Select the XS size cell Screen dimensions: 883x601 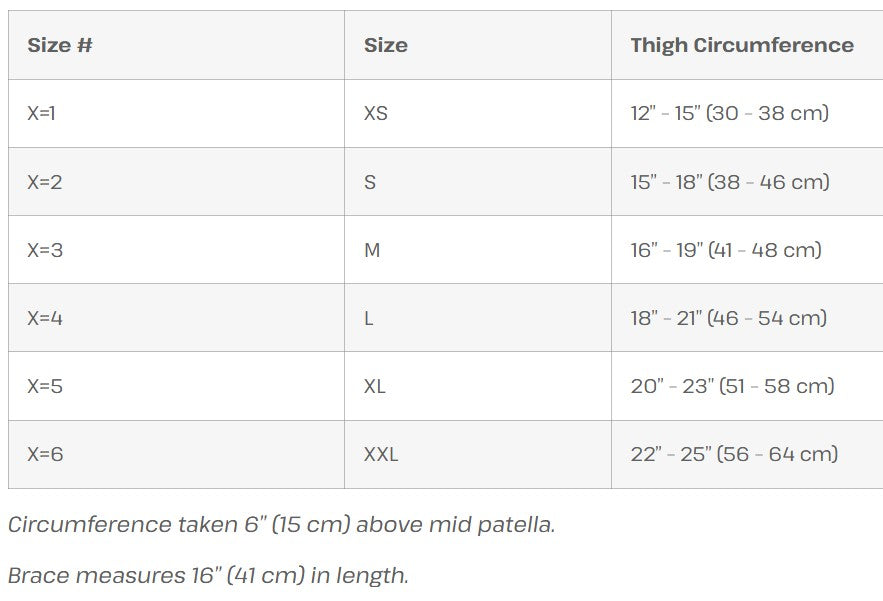376,113
